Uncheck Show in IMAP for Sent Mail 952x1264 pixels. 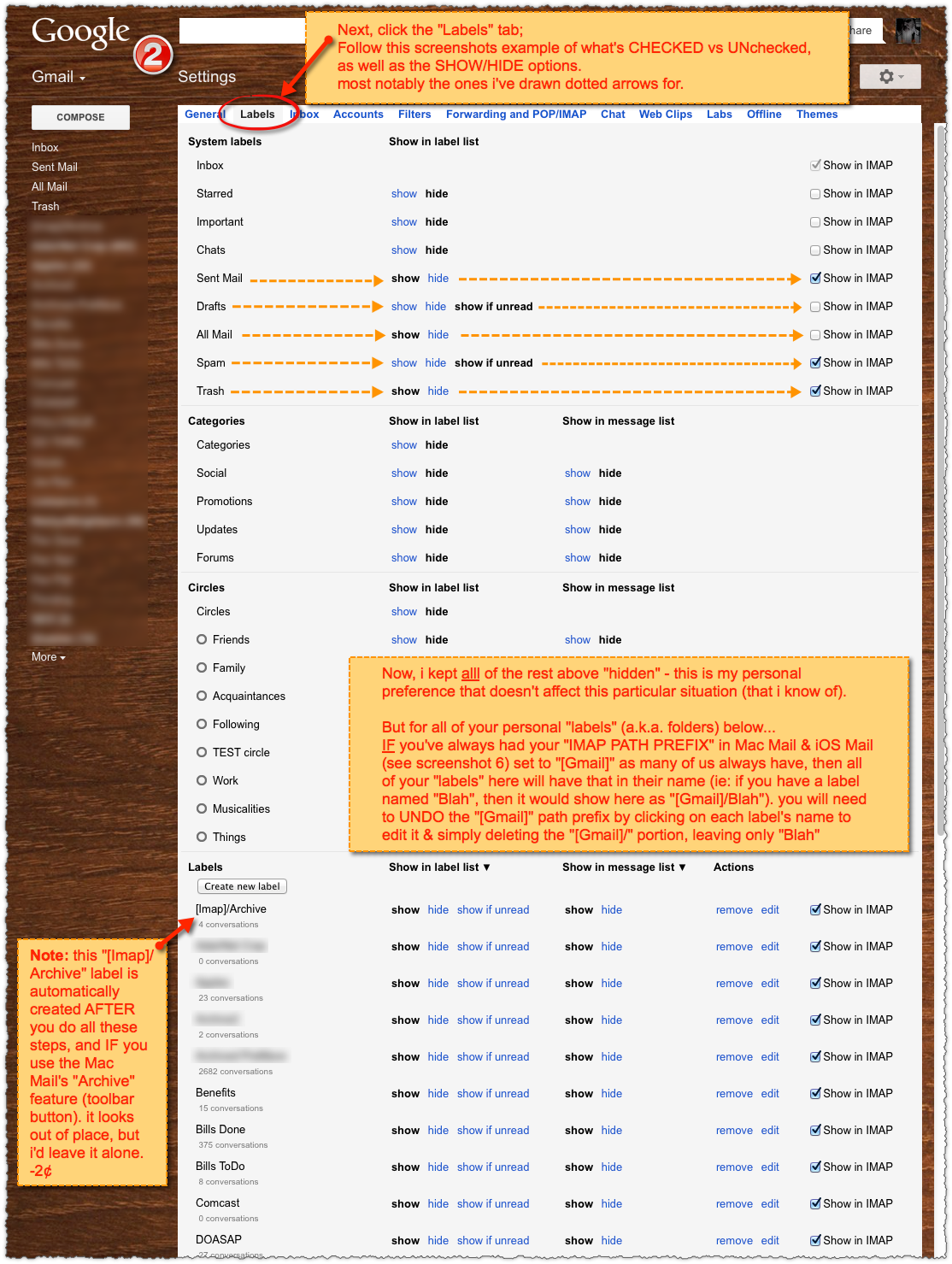pos(815,279)
